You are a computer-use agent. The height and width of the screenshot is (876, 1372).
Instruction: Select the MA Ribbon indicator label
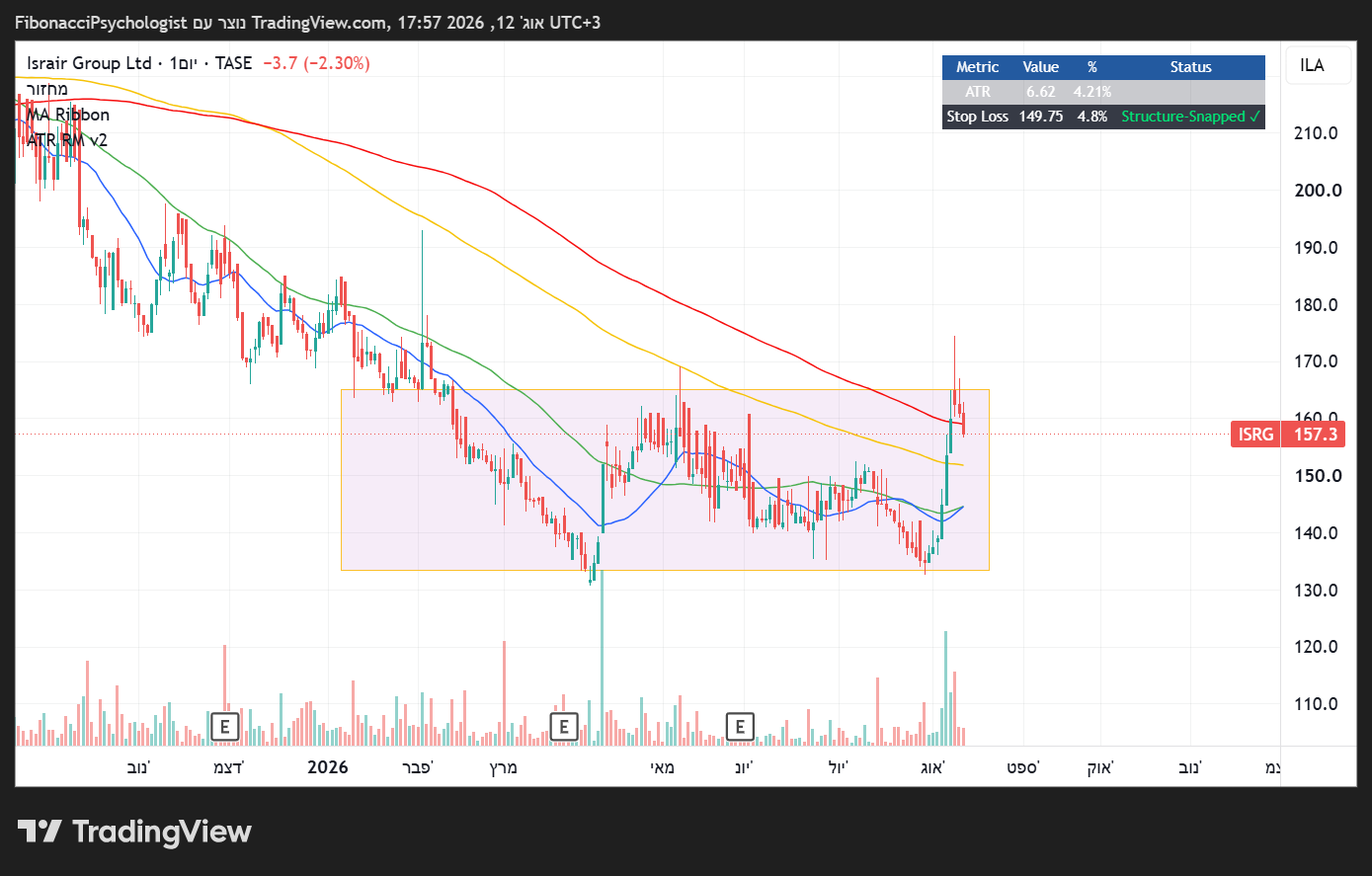[68, 115]
